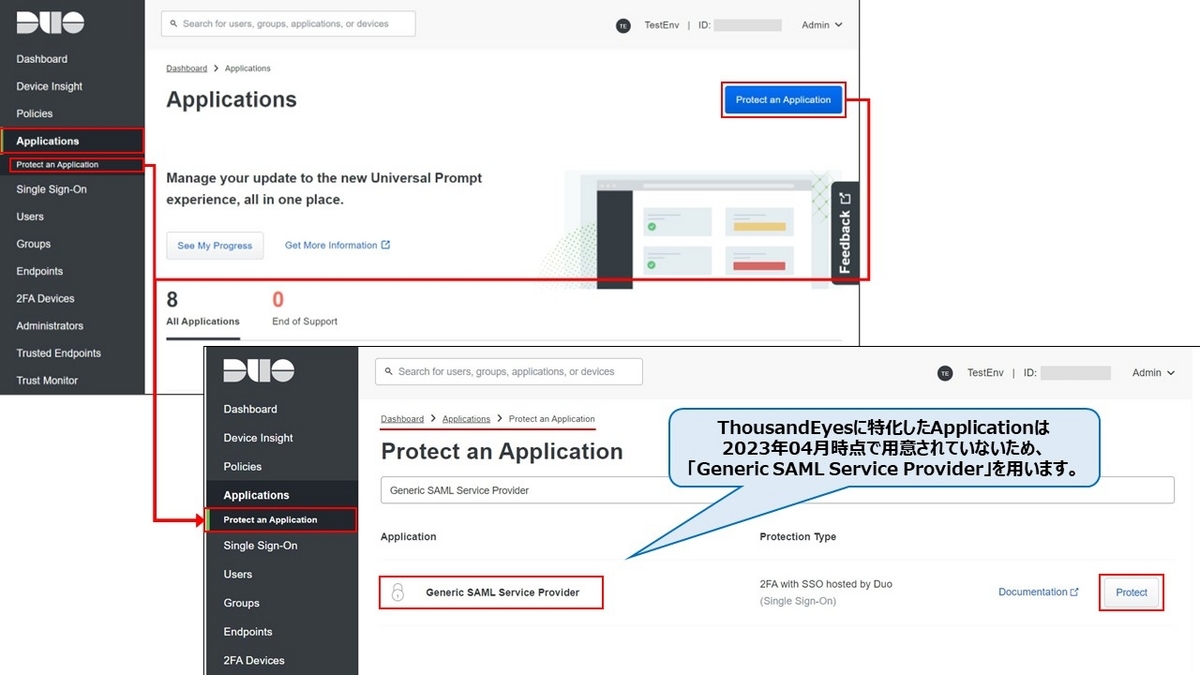Focus the search box in the top window
This screenshot has width=1200, height=675.
pos(288,24)
